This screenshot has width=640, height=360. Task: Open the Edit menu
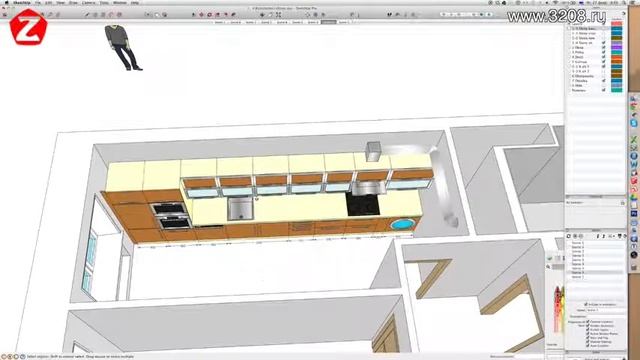pos(49,2)
